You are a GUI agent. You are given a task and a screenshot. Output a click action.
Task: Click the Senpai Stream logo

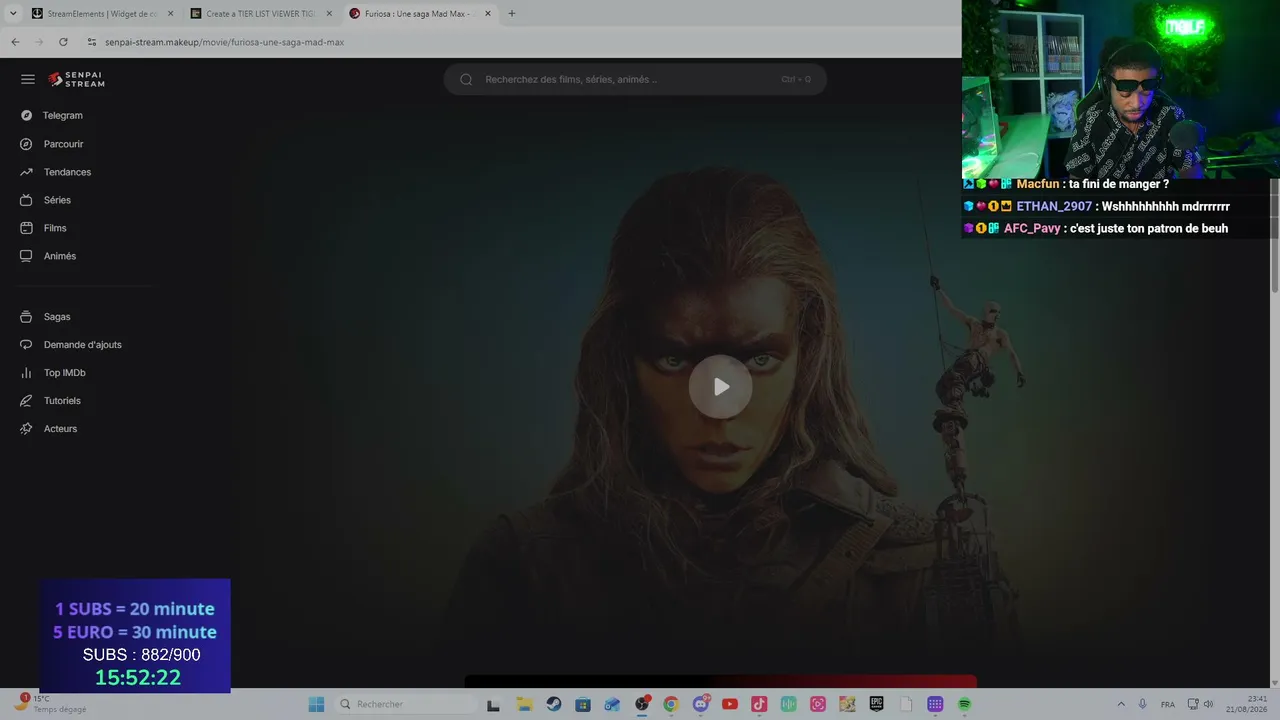tap(76, 79)
